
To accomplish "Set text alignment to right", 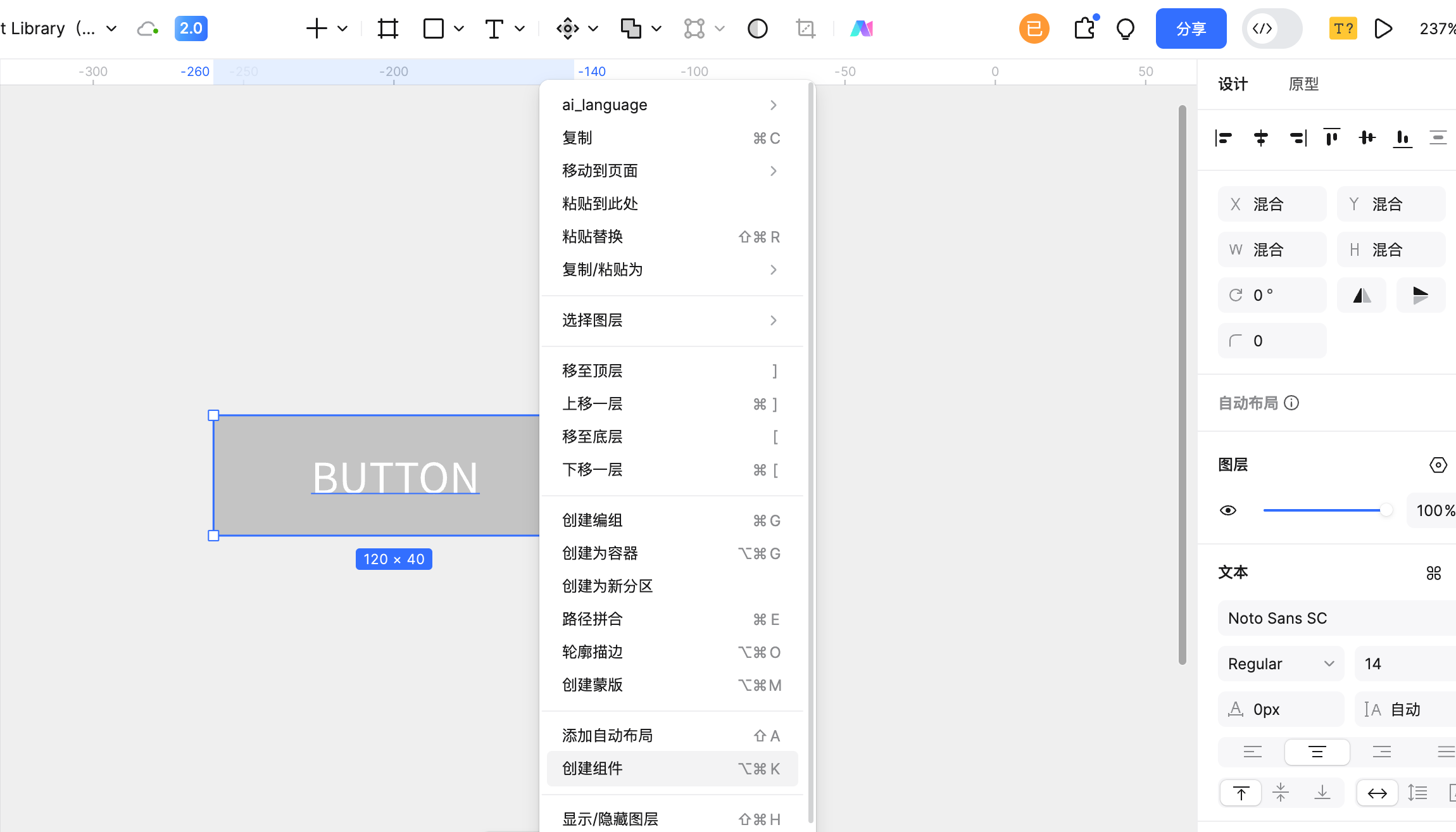I will [x=1382, y=752].
